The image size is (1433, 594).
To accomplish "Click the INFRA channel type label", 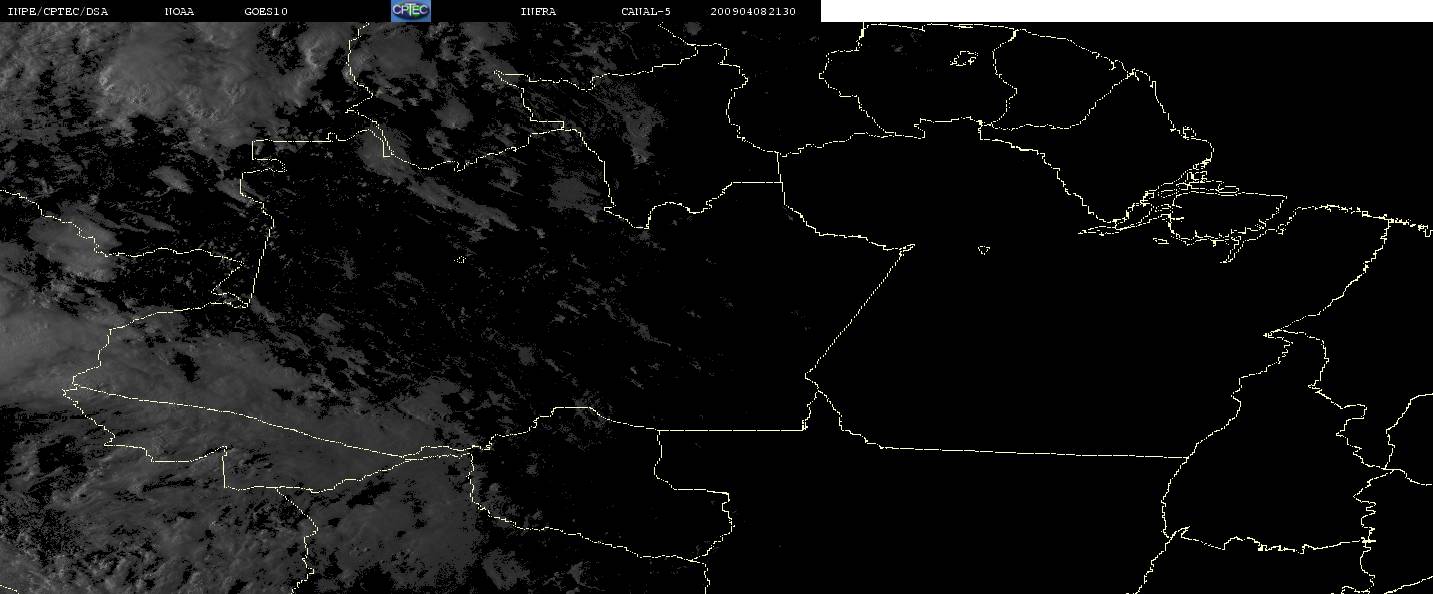I will coord(538,11).
